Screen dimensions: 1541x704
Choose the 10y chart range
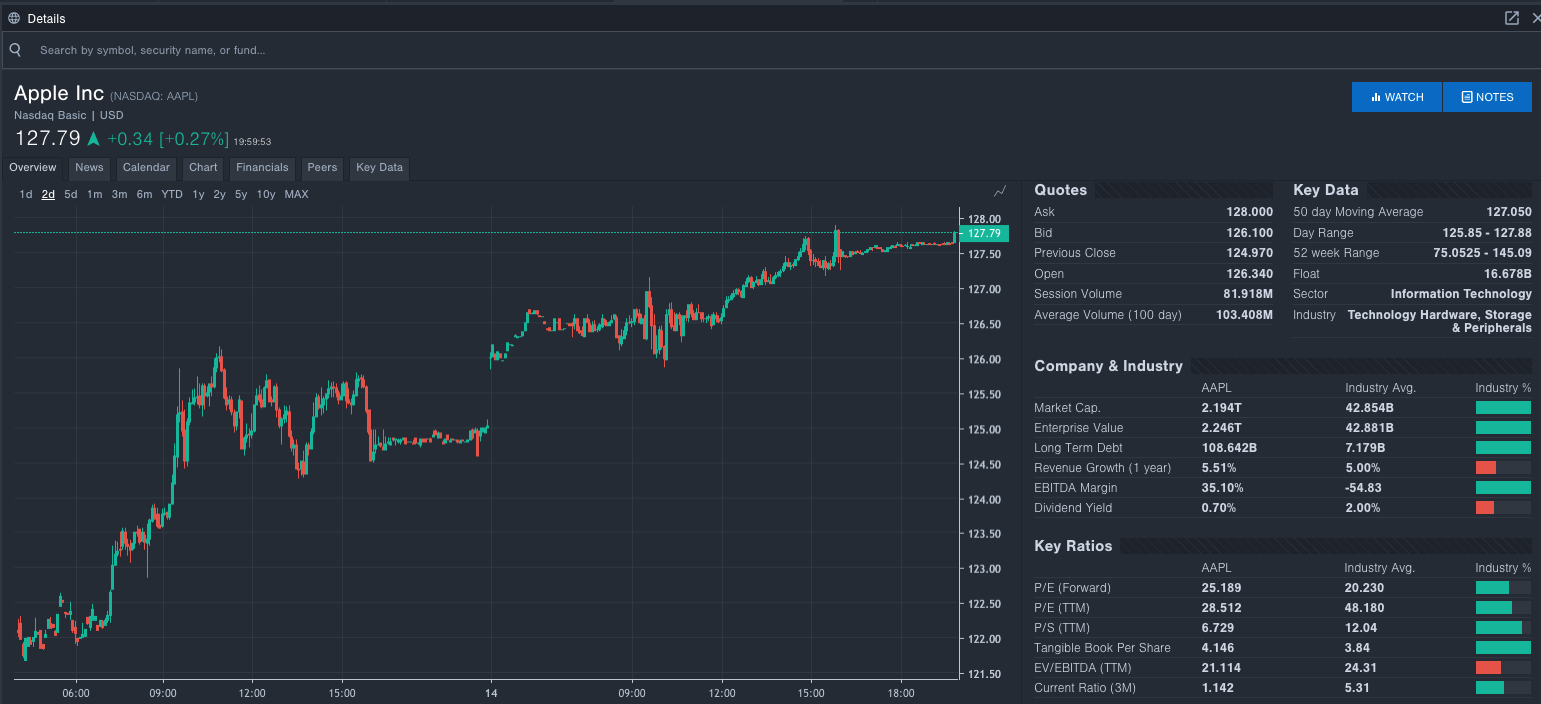coord(266,194)
